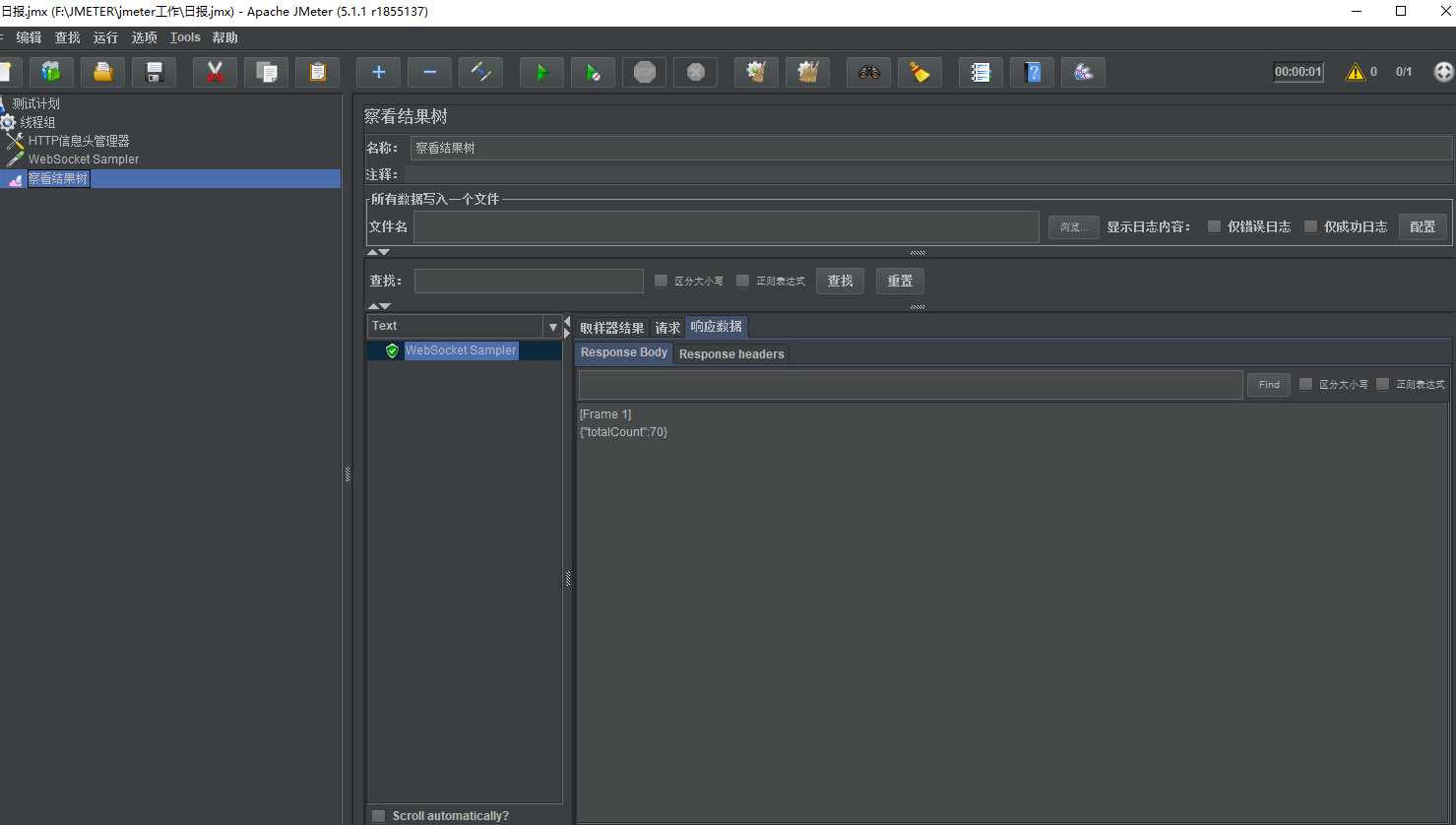Tick 区分大小写 beside the Find button
Screen dimensions: 1456x825
point(1305,384)
